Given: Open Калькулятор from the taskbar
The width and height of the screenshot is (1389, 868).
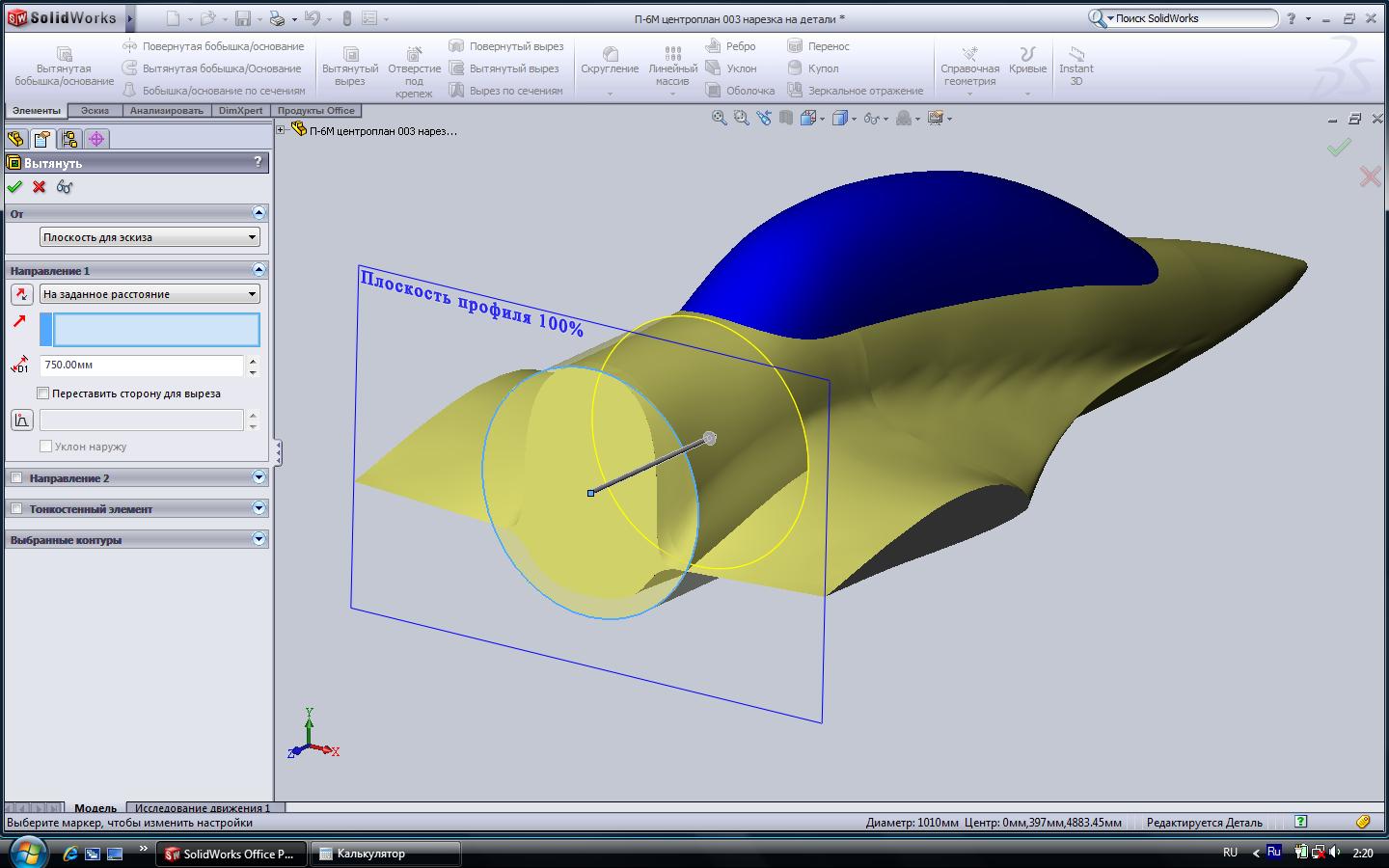Looking at the screenshot, I should 385,854.
